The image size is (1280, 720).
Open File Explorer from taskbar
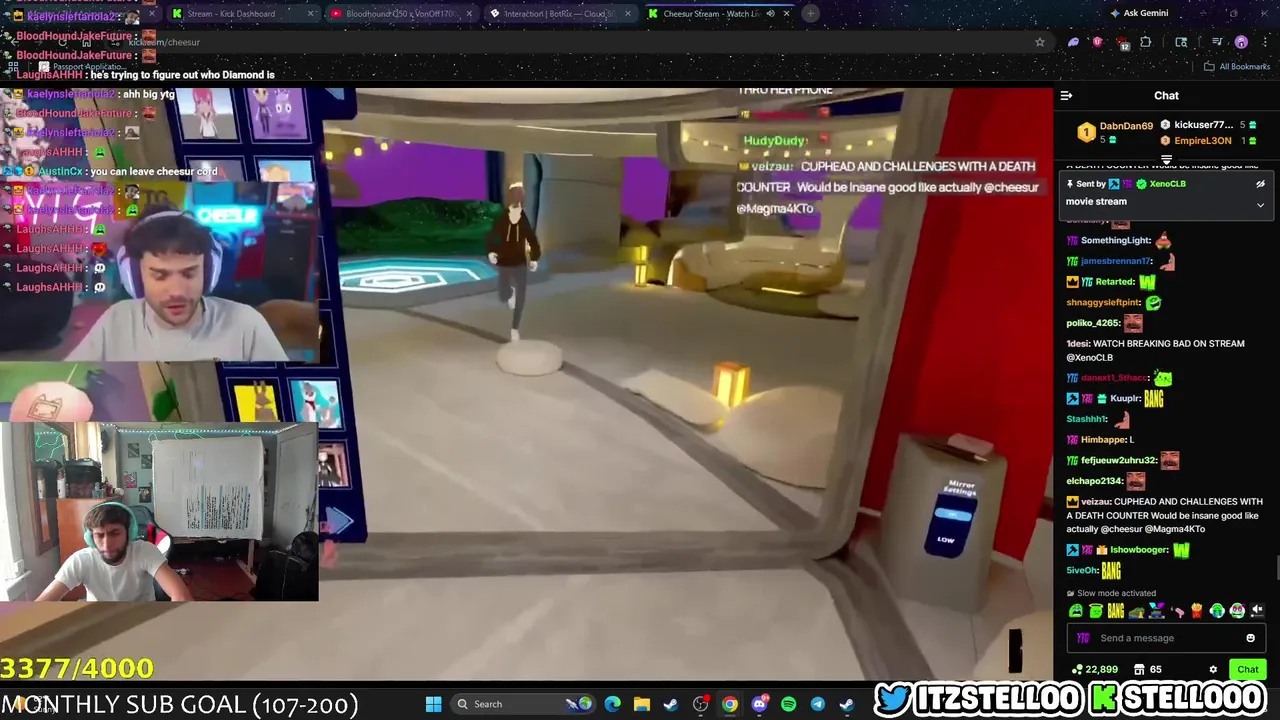coord(642,704)
